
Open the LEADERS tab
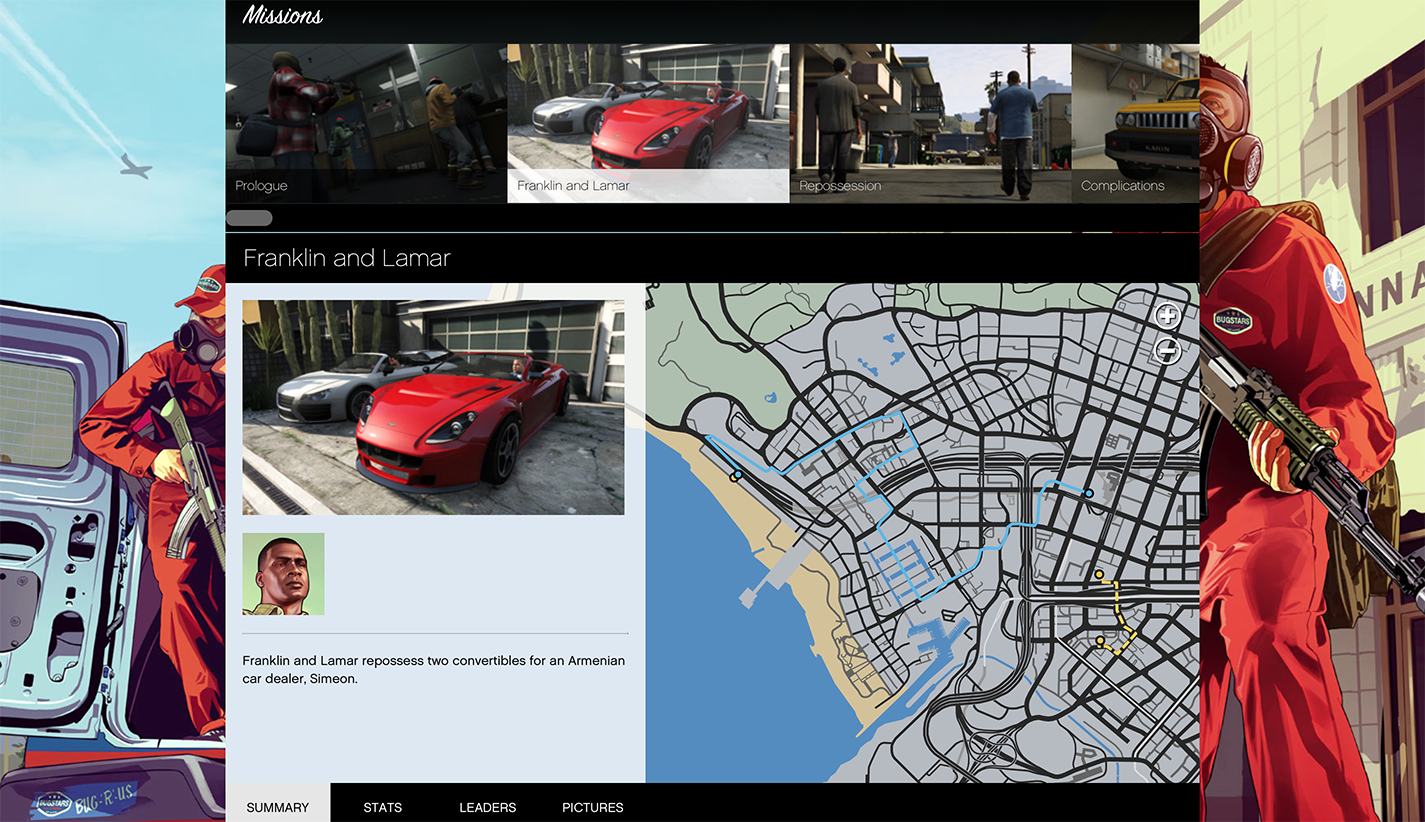pos(488,806)
